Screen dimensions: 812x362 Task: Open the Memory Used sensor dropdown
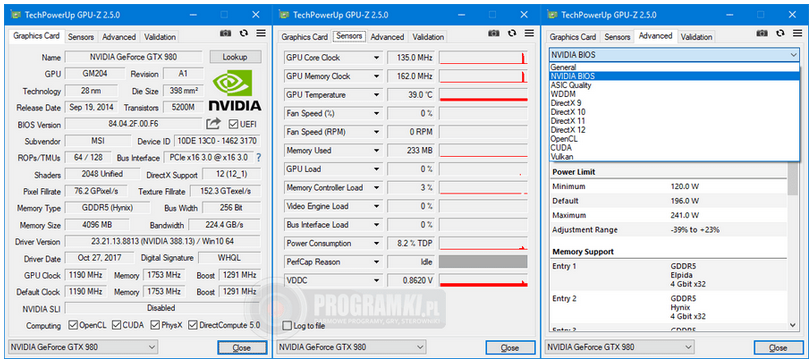(x=376, y=151)
